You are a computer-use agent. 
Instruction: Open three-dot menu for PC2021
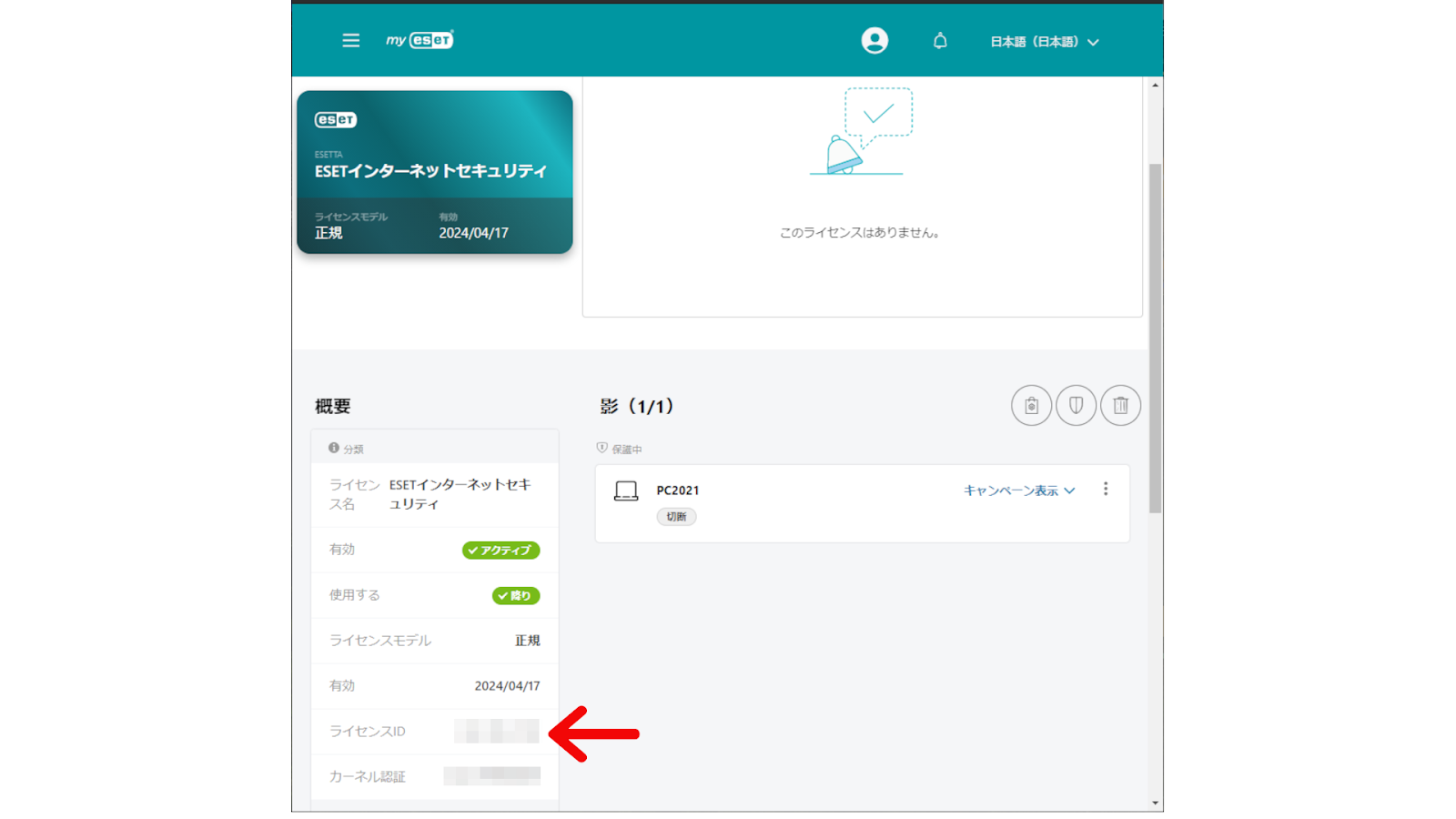click(1106, 490)
